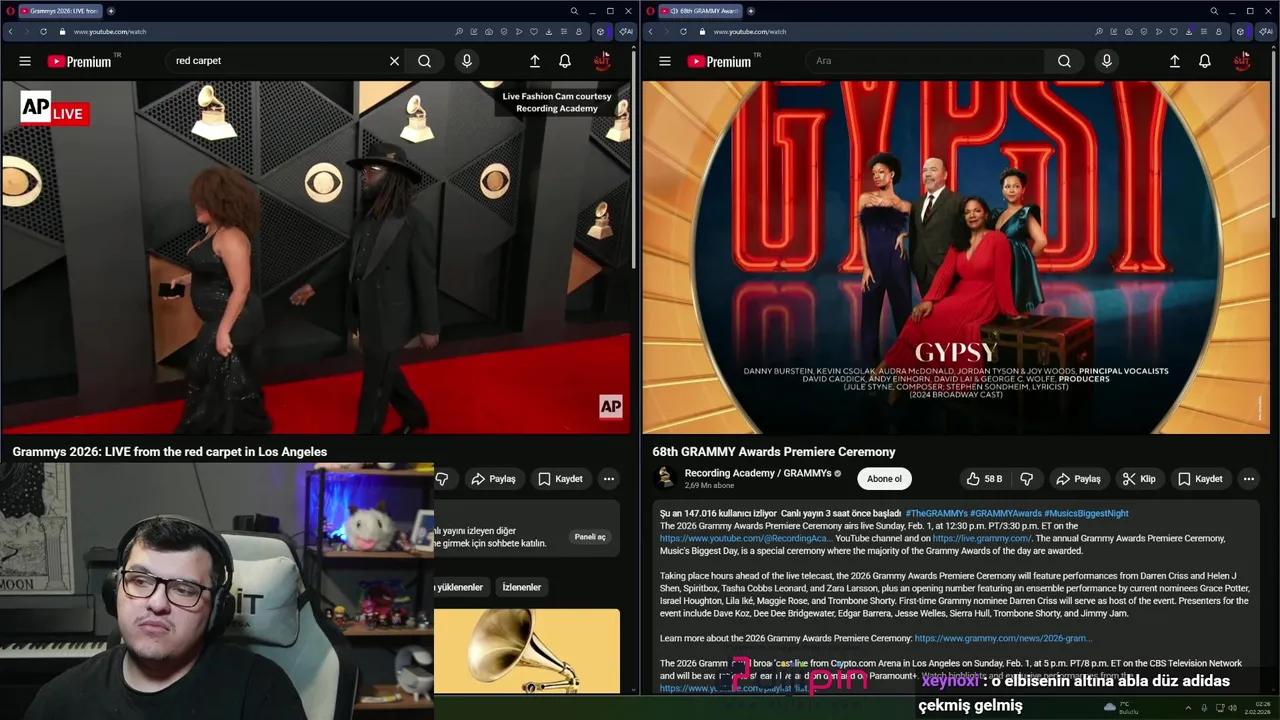Open the https://live.grammy.com/ link
Viewport: 1280px width, 720px height.
[982, 538]
